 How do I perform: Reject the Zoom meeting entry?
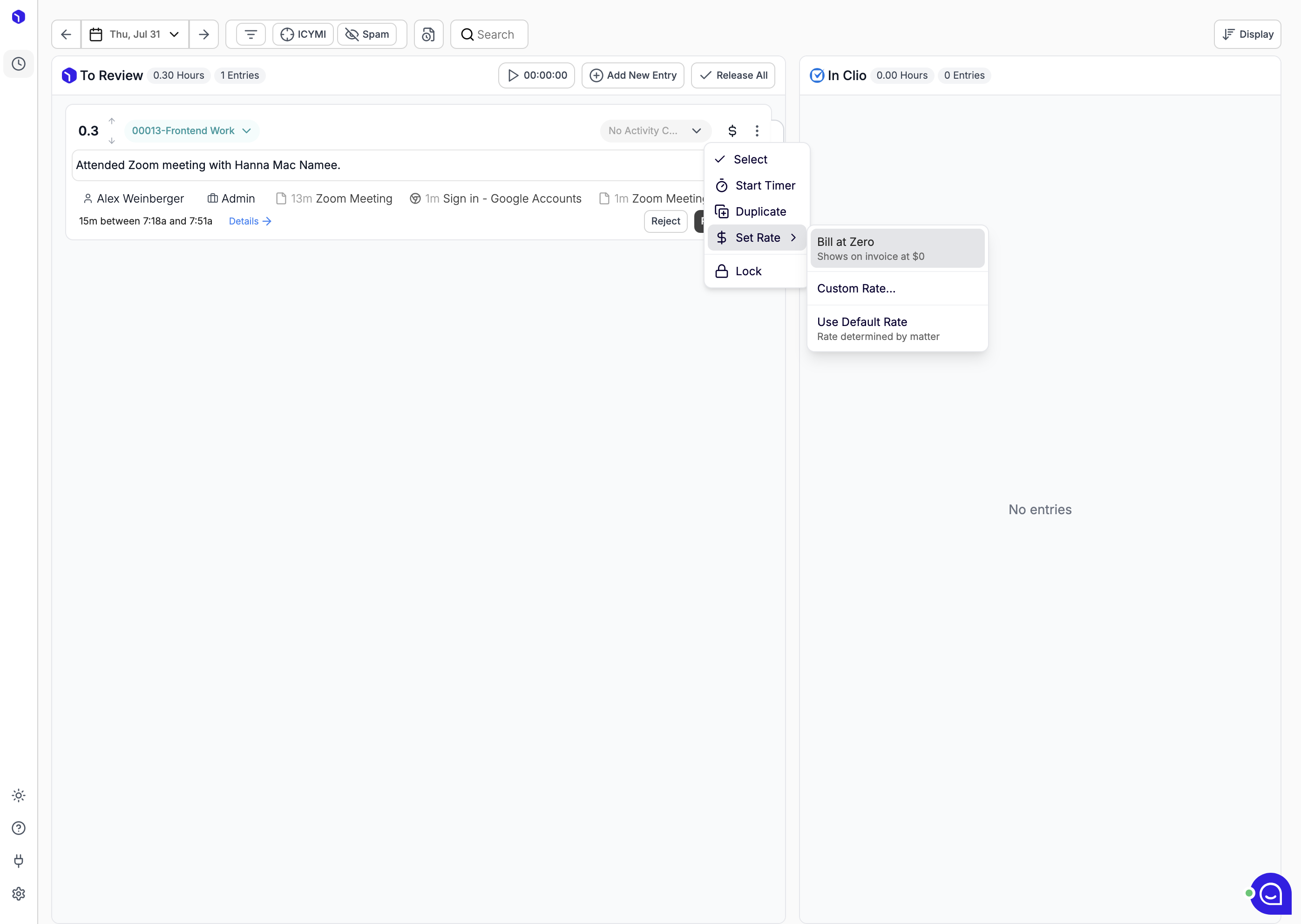[665, 221]
